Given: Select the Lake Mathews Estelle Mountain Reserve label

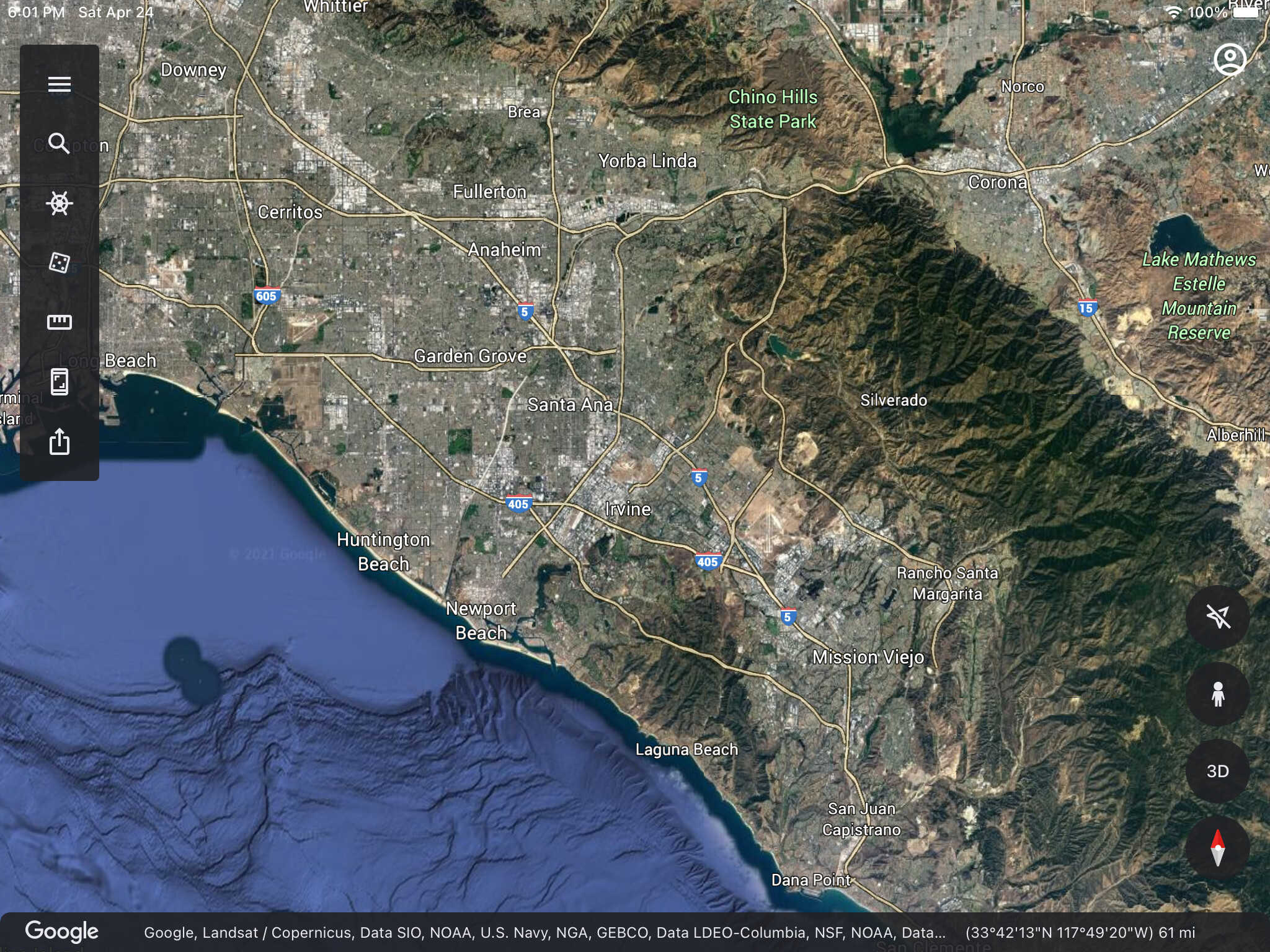Looking at the screenshot, I should point(1199,296).
